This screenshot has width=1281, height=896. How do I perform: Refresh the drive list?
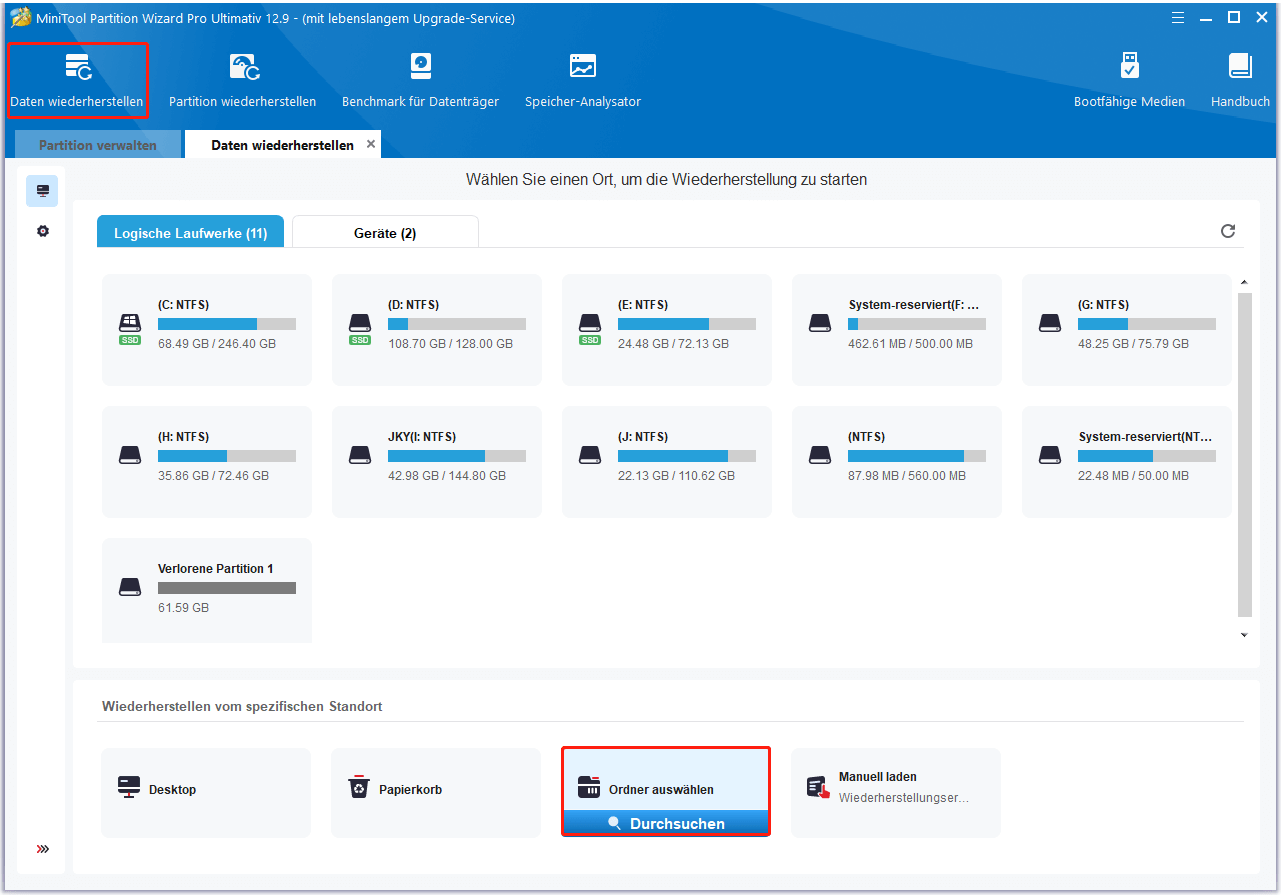click(1228, 231)
